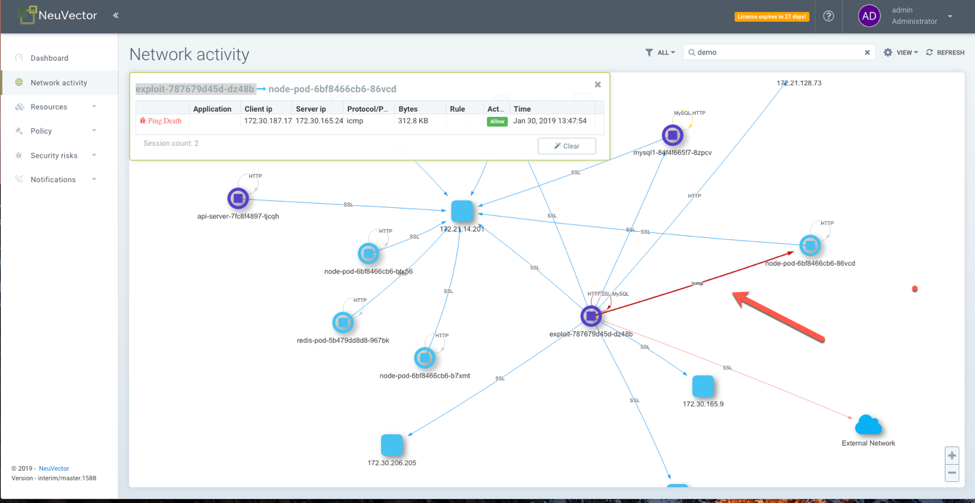Open the help question mark icon
The width and height of the screenshot is (975, 503).
click(x=828, y=16)
